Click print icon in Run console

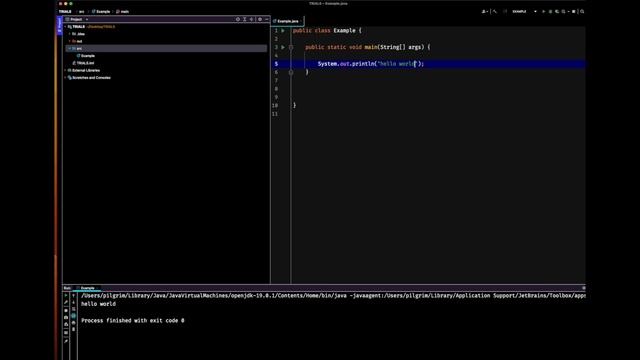click(x=73, y=322)
